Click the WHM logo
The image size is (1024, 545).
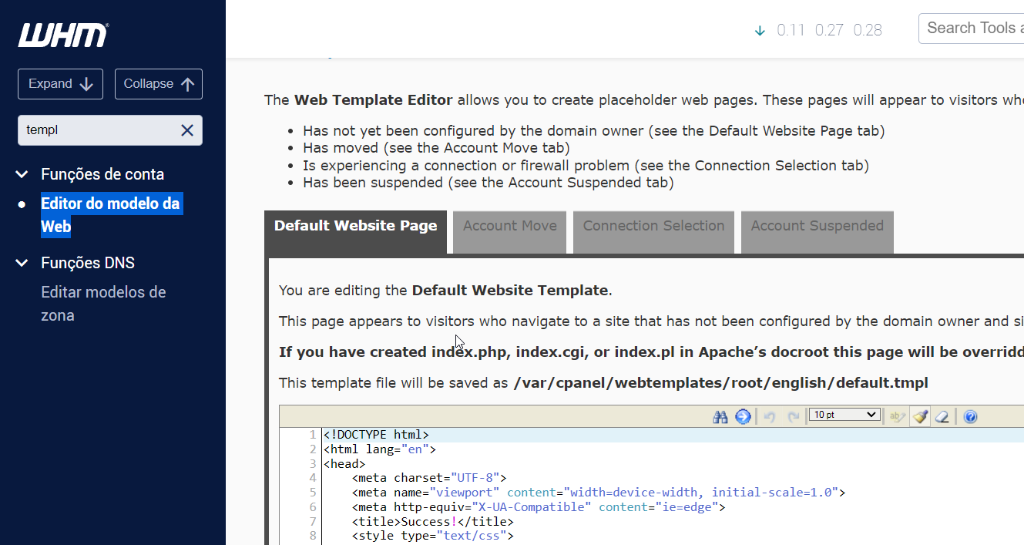(x=63, y=35)
